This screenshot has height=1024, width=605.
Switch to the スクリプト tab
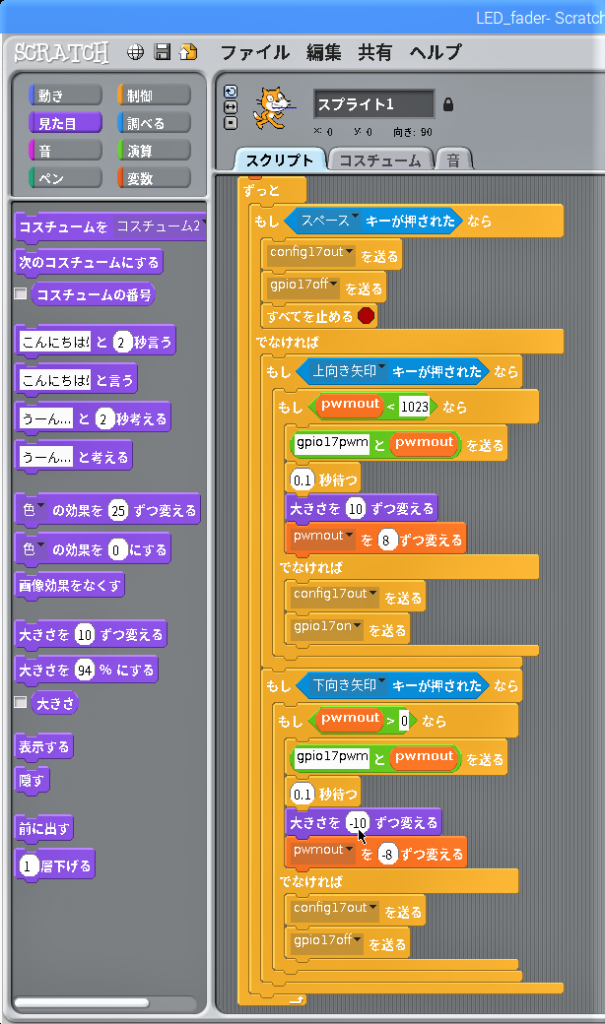280,160
